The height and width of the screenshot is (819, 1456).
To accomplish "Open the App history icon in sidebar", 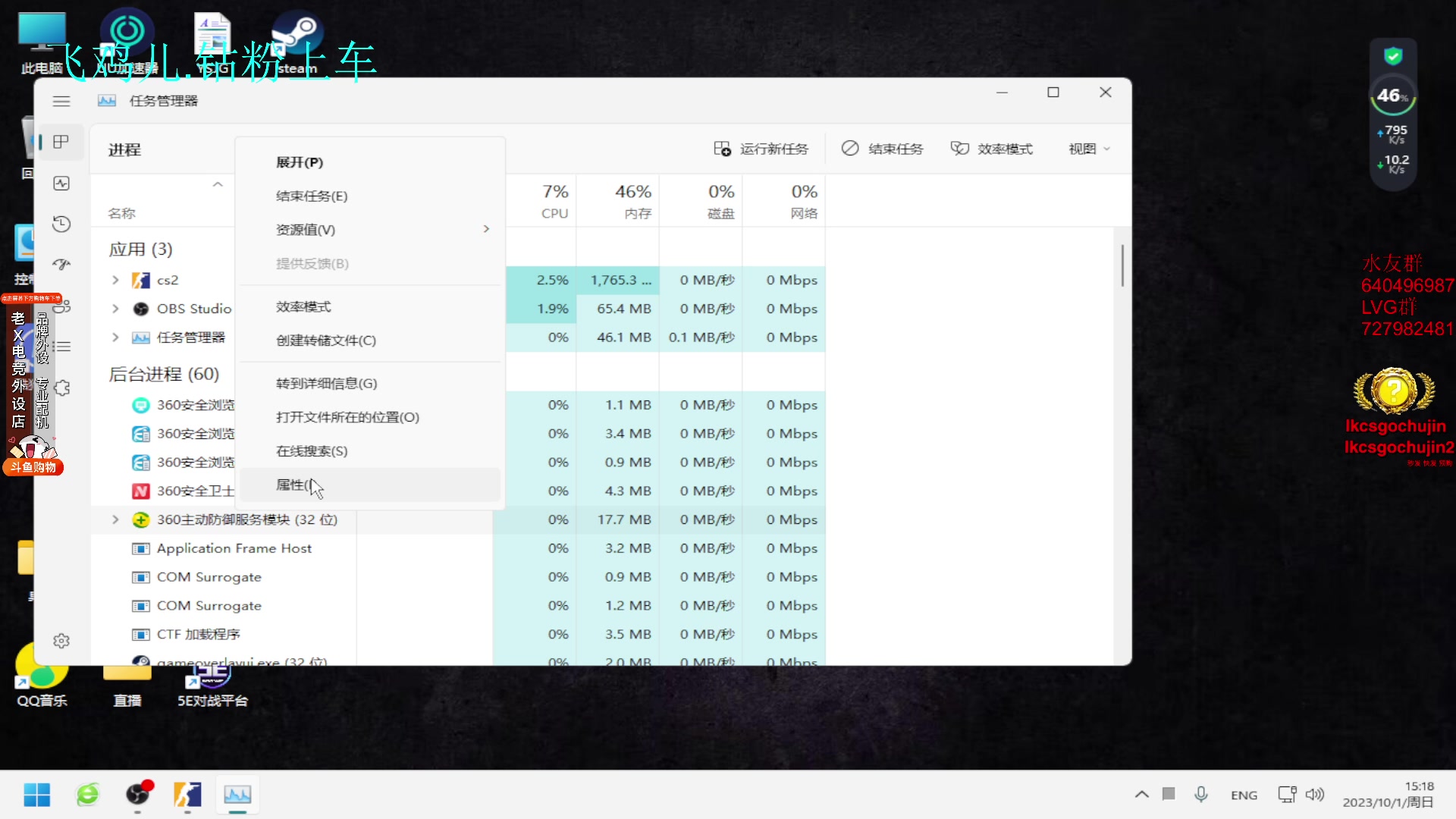I will pos(61,224).
